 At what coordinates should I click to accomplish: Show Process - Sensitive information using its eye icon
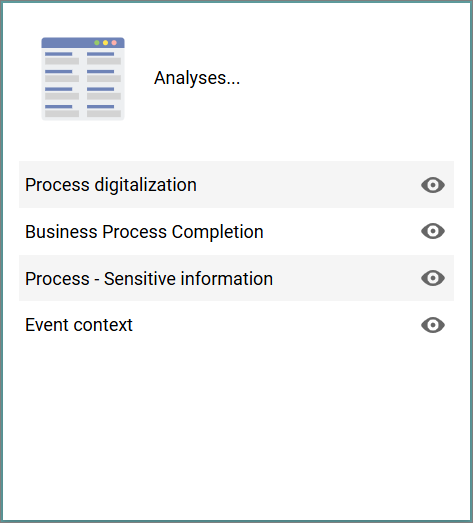point(433,278)
